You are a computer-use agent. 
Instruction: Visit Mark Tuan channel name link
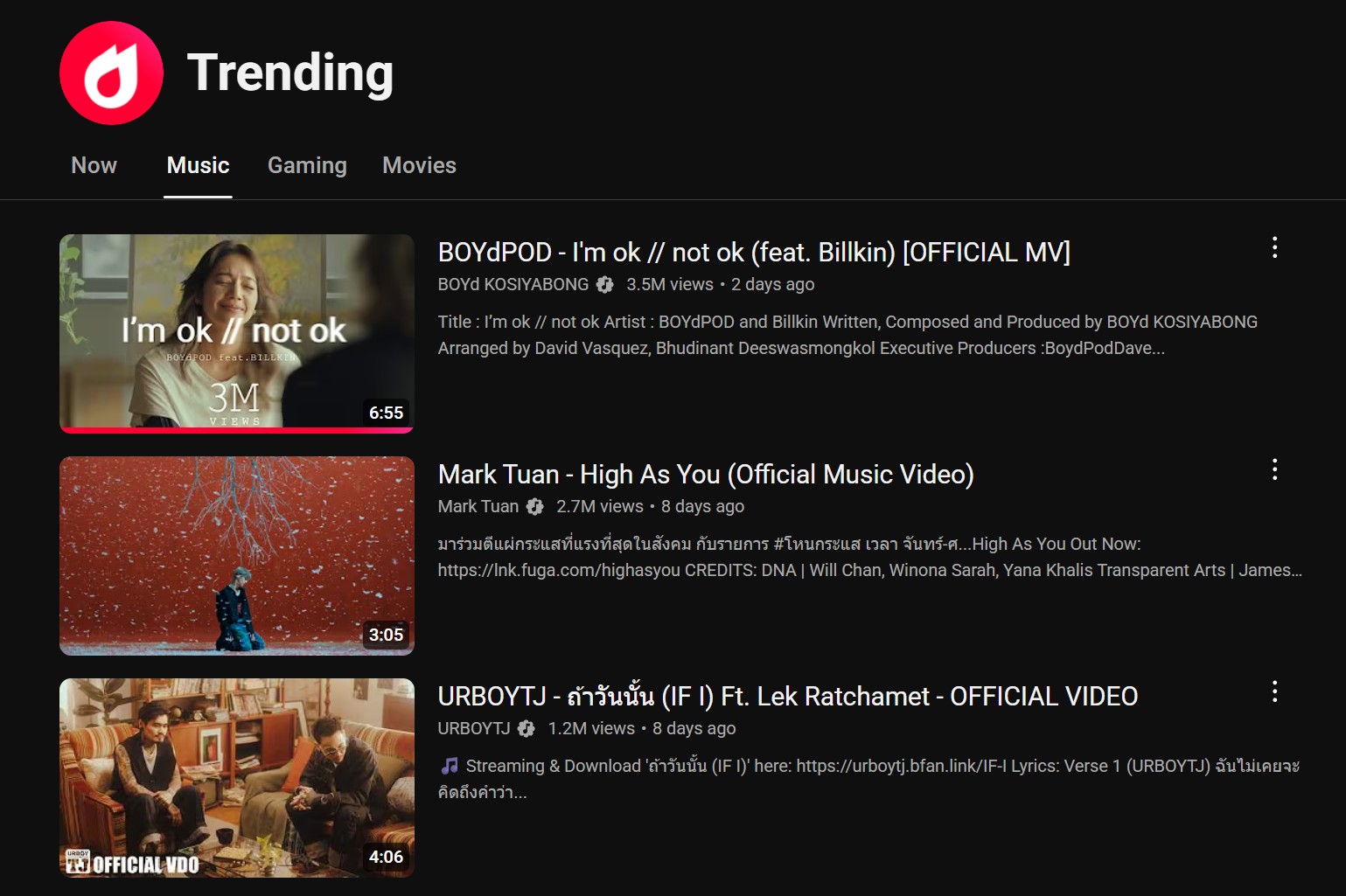pyautogui.click(x=478, y=506)
